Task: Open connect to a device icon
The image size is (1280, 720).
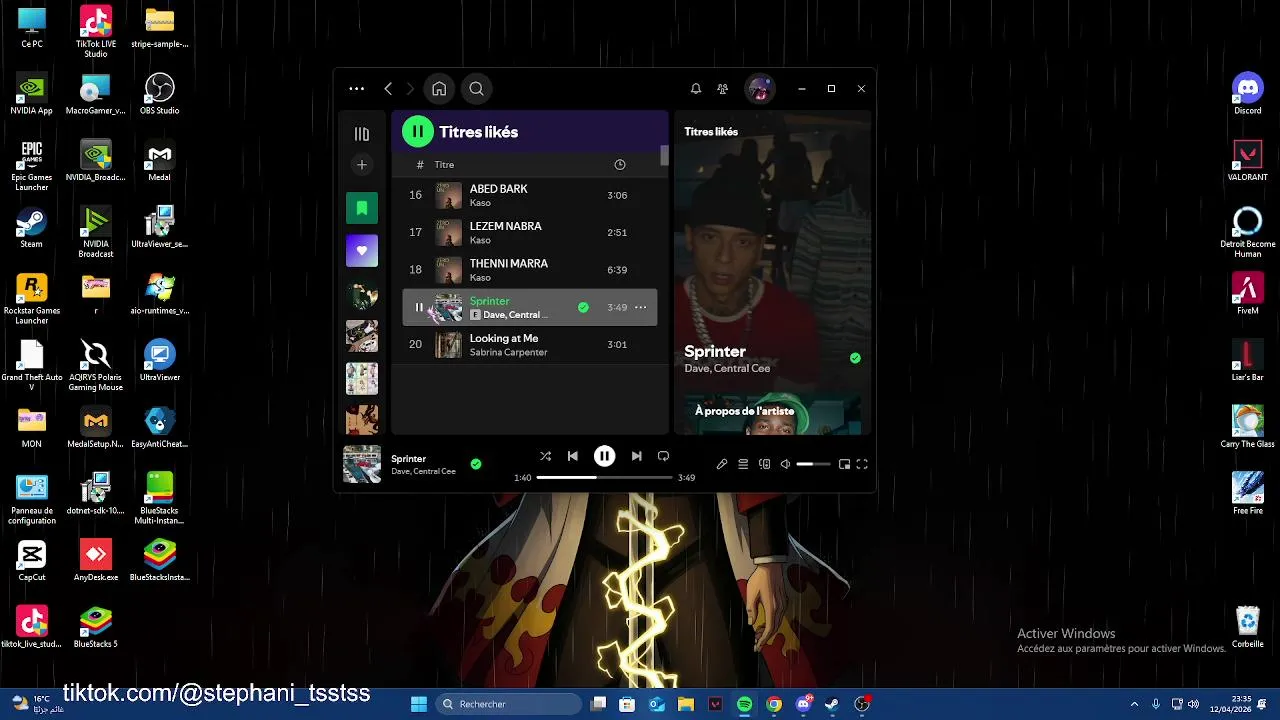Action: (765, 464)
